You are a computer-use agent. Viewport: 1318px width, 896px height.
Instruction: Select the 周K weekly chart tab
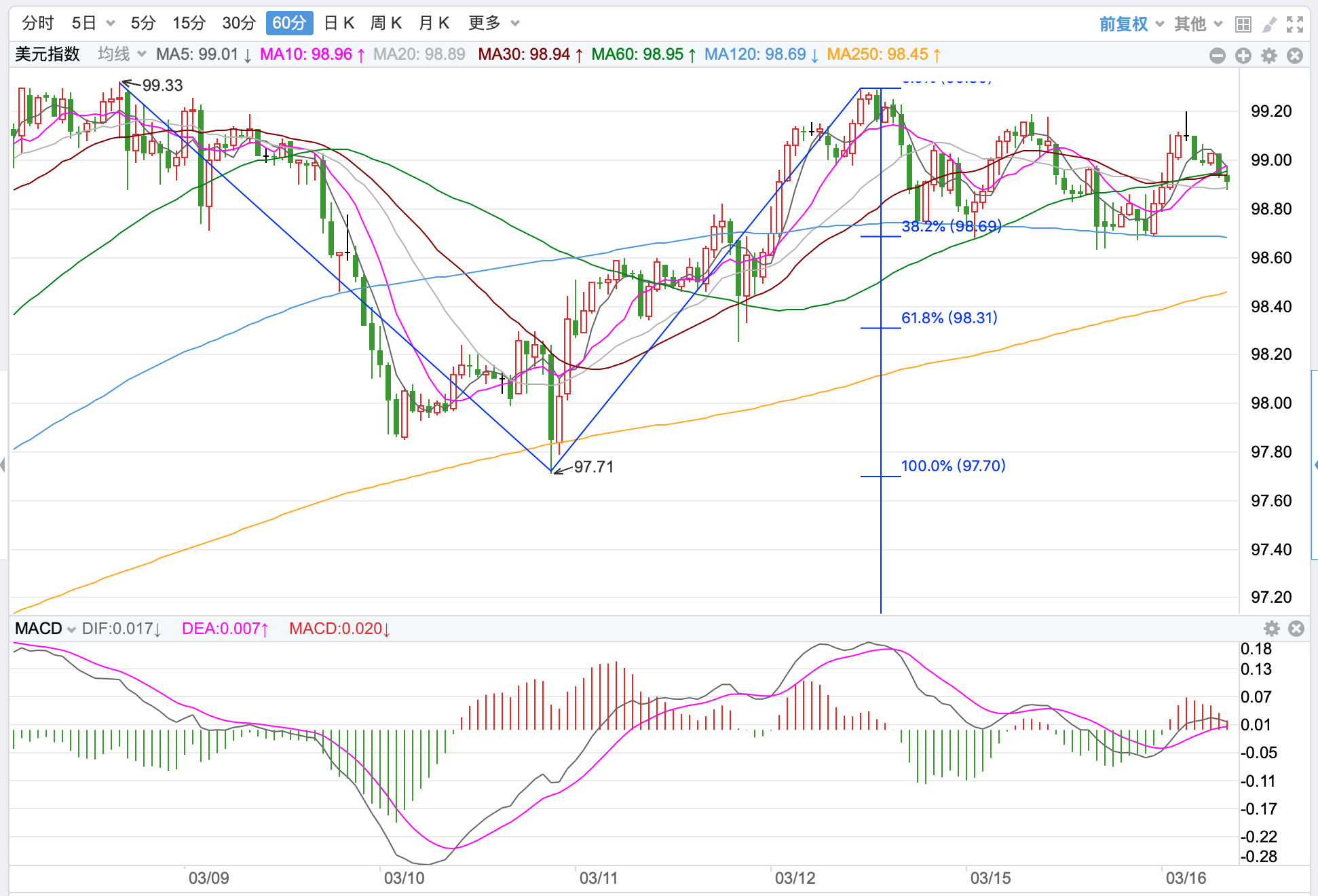386,23
